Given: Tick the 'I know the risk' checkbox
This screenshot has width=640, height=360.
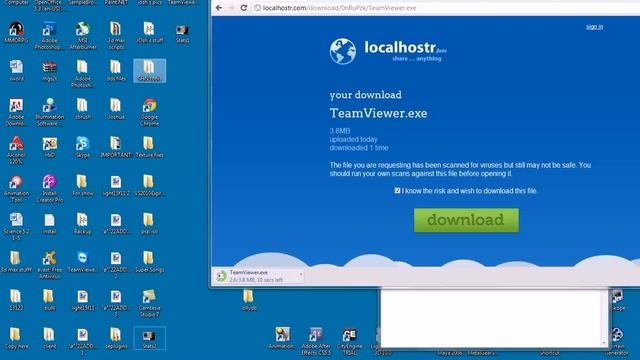Looking at the screenshot, I should [x=397, y=191].
